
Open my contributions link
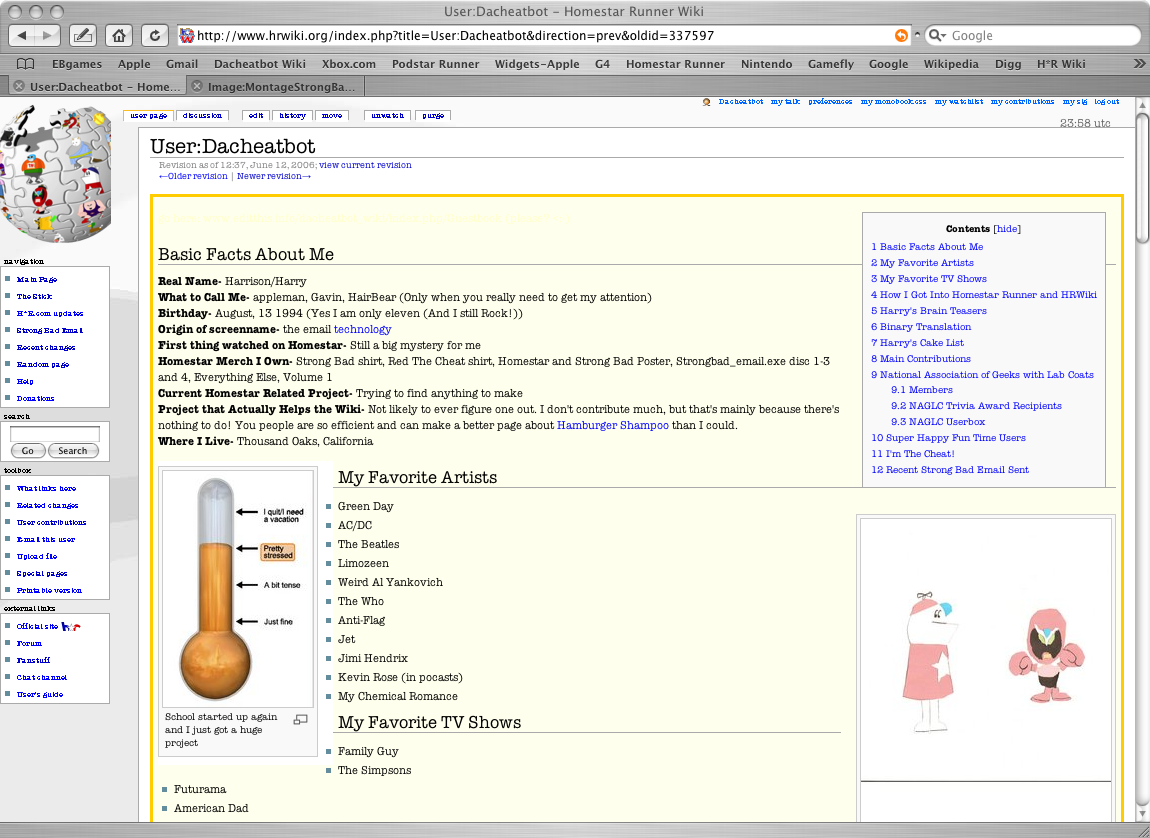(1022, 102)
